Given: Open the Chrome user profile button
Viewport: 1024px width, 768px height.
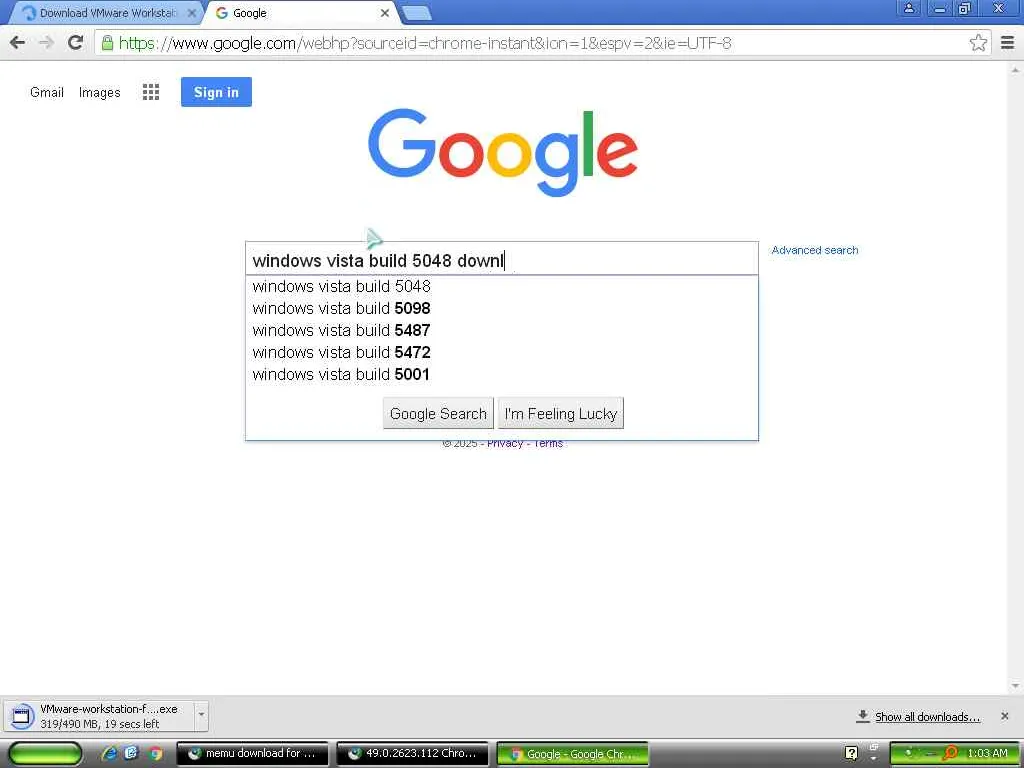Looking at the screenshot, I should pos(908,8).
